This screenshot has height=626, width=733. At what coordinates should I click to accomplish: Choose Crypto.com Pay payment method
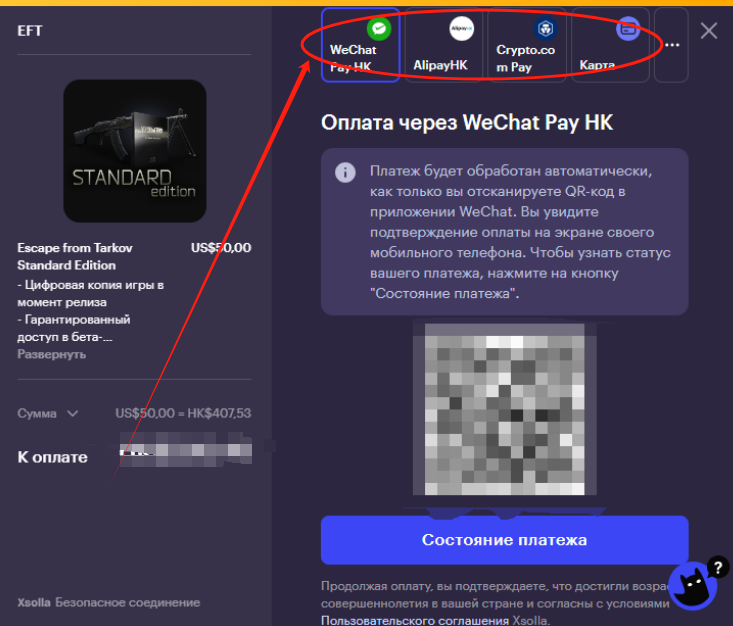pos(526,45)
